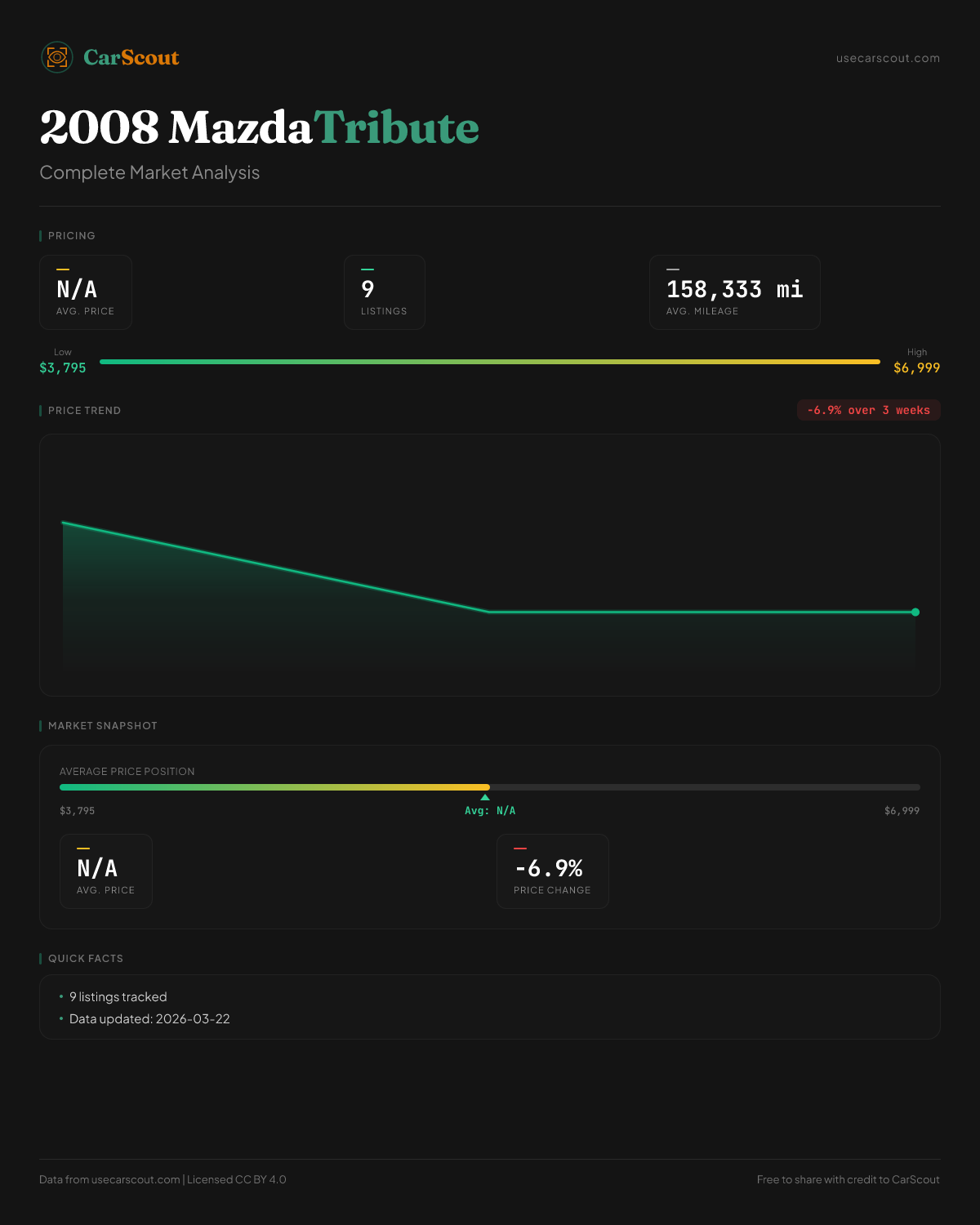Click the endpoint dot on the price trend line

pos(915,612)
